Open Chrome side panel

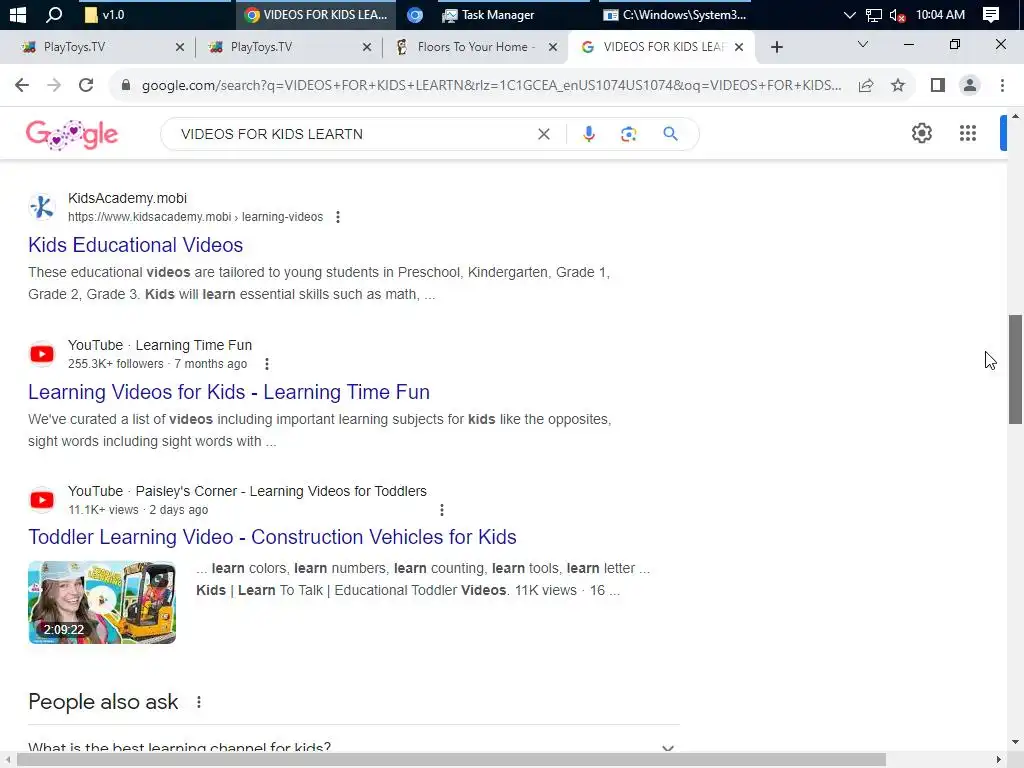tap(938, 85)
